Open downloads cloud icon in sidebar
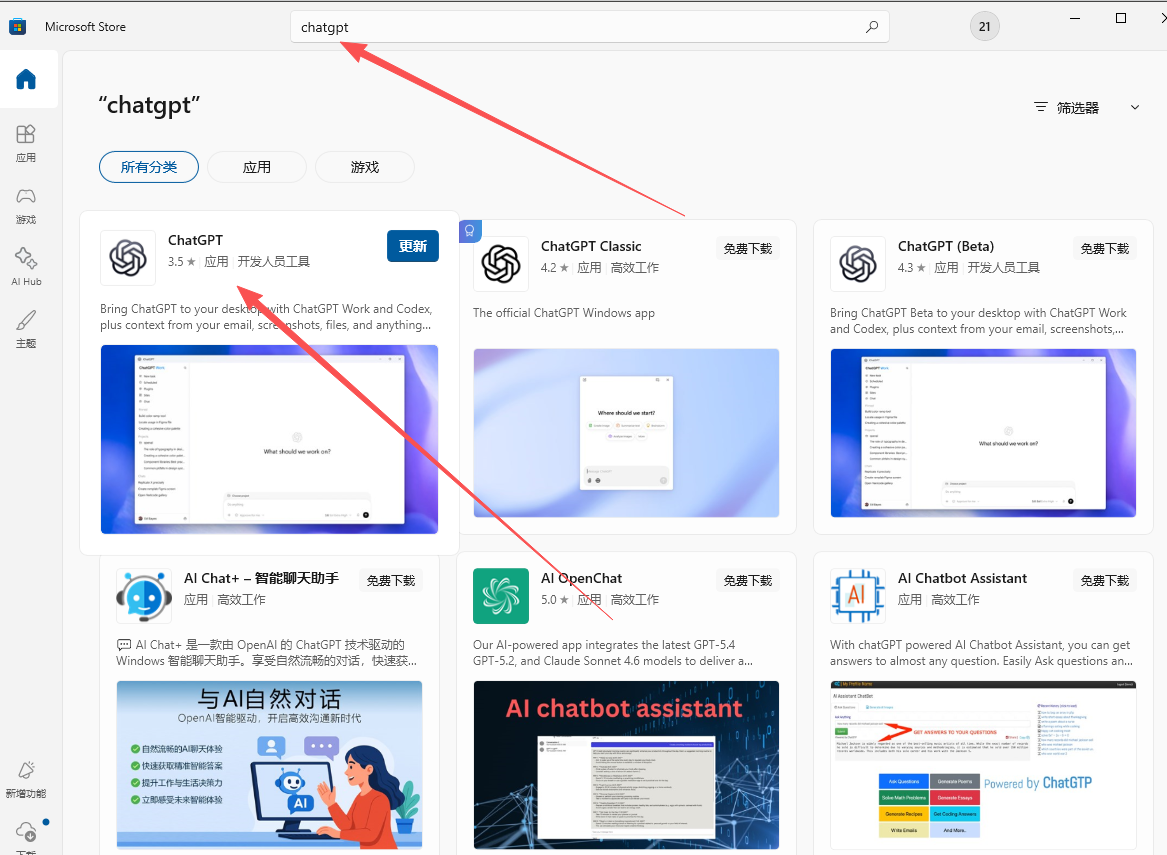 pyautogui.click(x=26, y=830)
